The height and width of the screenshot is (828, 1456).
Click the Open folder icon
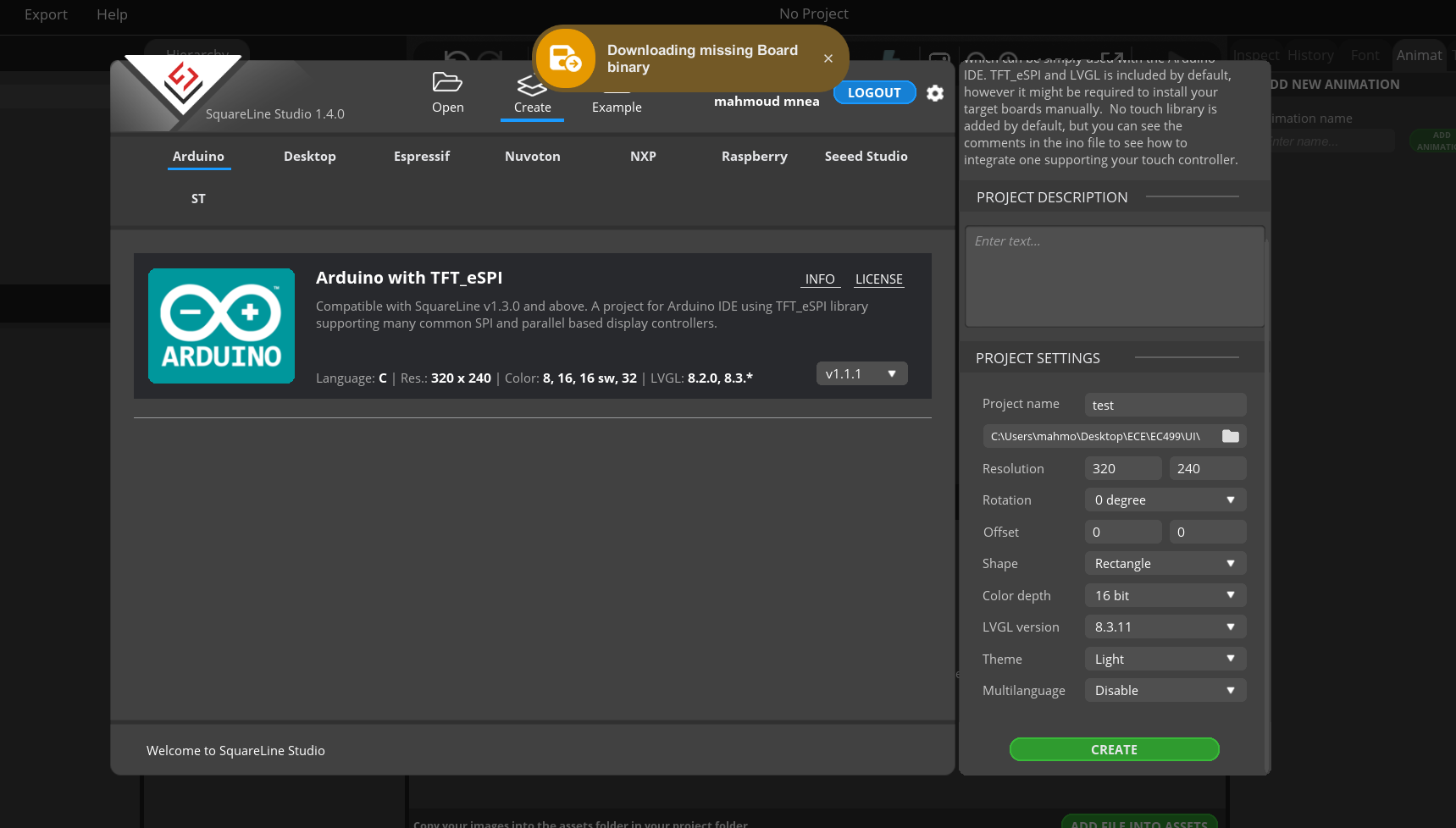(x=447, y=82)
